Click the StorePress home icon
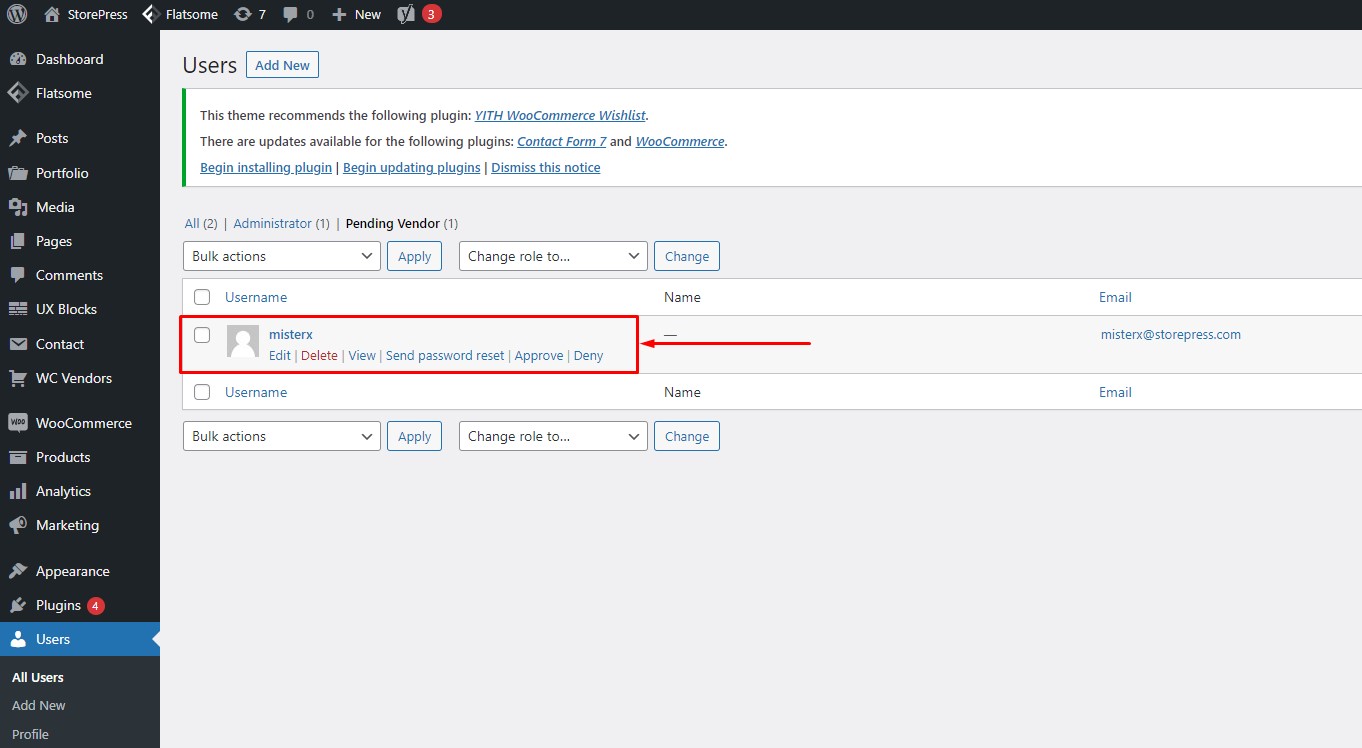 (x=53, y=14)
